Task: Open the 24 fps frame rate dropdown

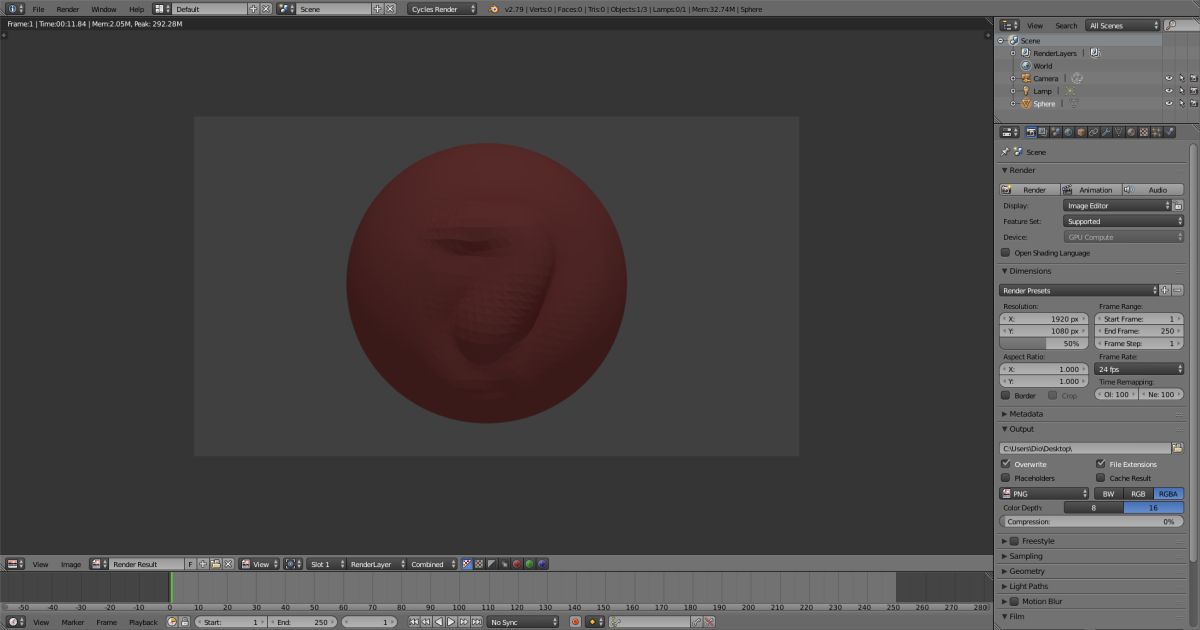Action: [x=1139, y=369]
